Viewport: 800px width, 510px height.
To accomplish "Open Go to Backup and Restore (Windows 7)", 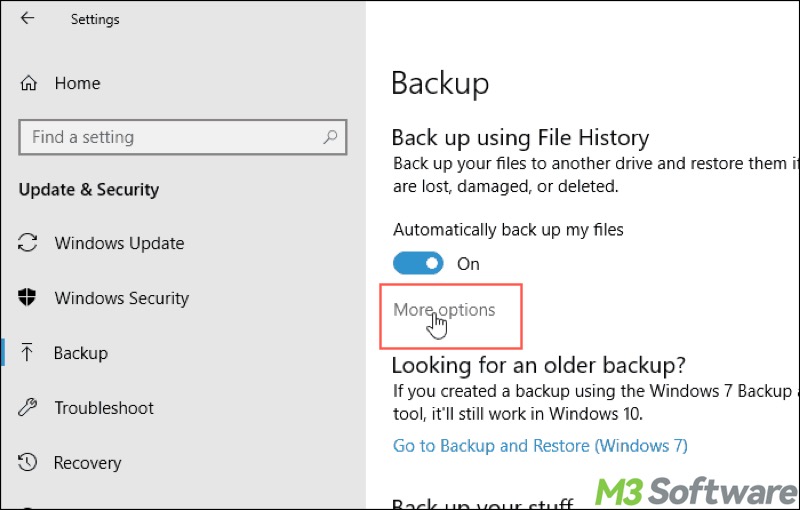I will tap(540, 446).
